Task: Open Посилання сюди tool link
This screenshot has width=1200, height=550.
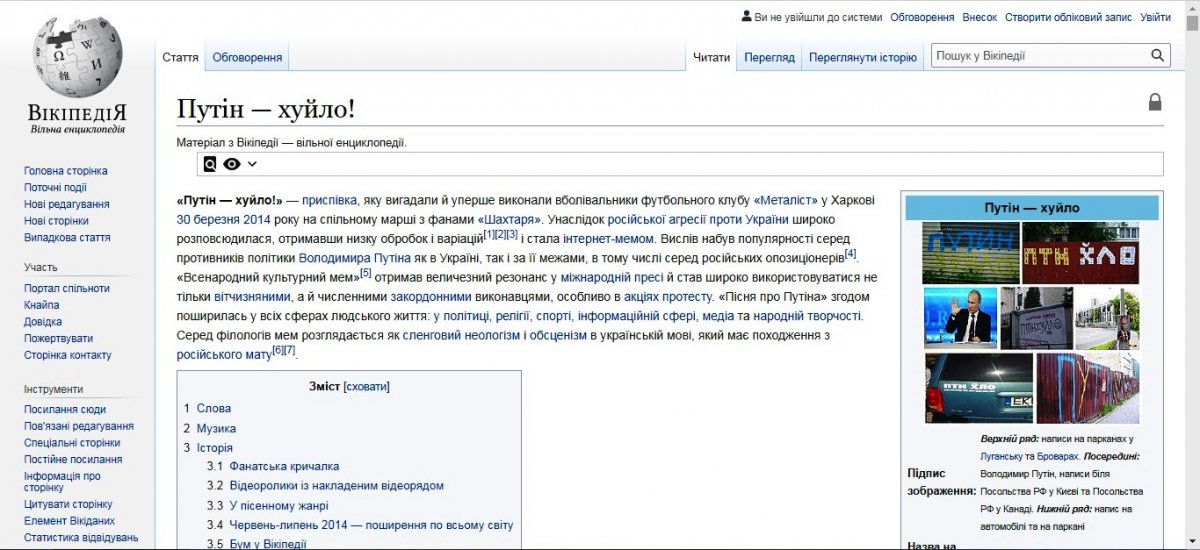Action: (x=65, y=409)
